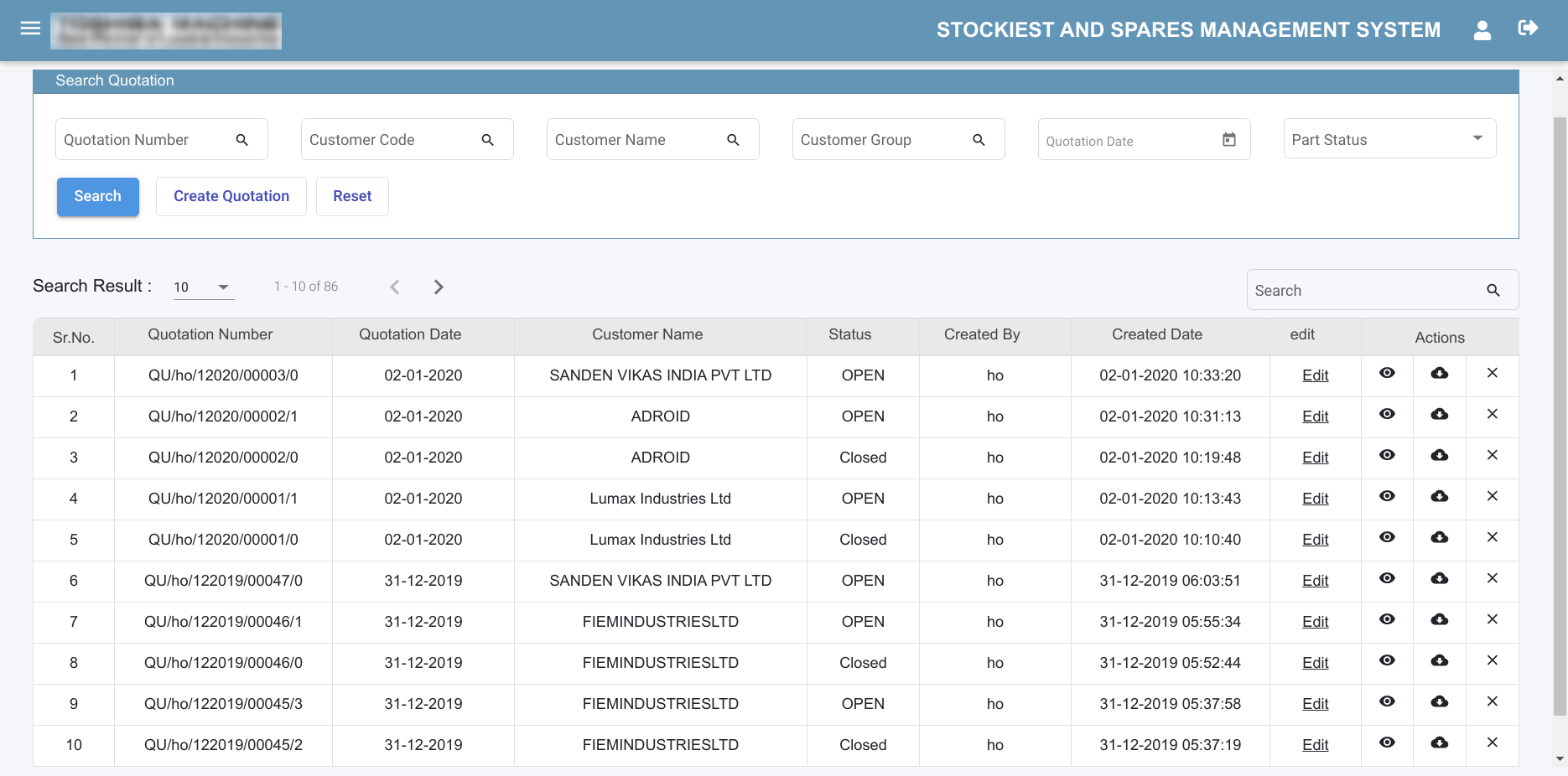Click the Customer Name search icon
1568x776 pixels.
click(x=733, y=140)
